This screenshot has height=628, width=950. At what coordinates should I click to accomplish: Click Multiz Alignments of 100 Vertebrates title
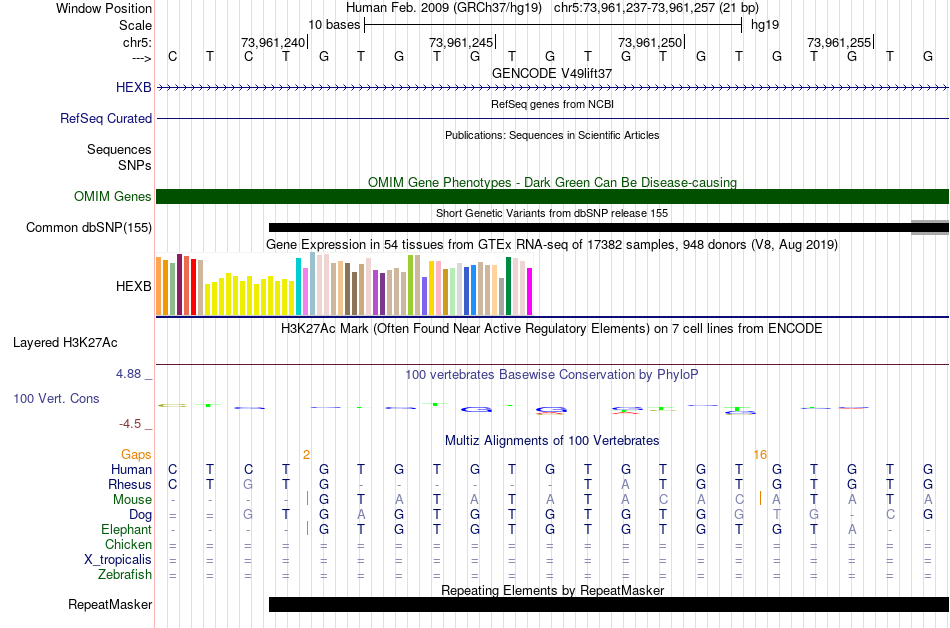coord(552,440)
